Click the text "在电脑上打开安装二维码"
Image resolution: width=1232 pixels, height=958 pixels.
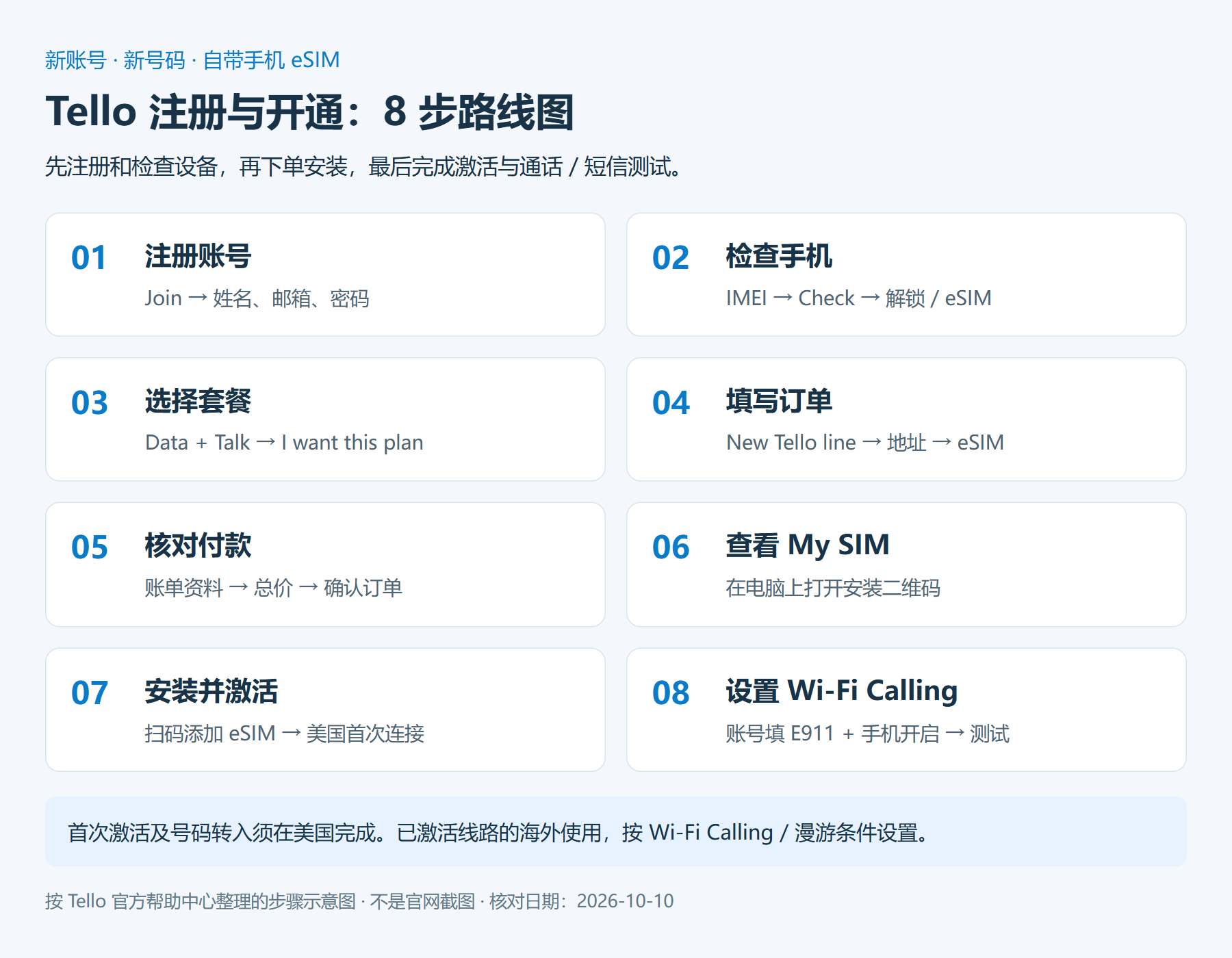(833, 588)
